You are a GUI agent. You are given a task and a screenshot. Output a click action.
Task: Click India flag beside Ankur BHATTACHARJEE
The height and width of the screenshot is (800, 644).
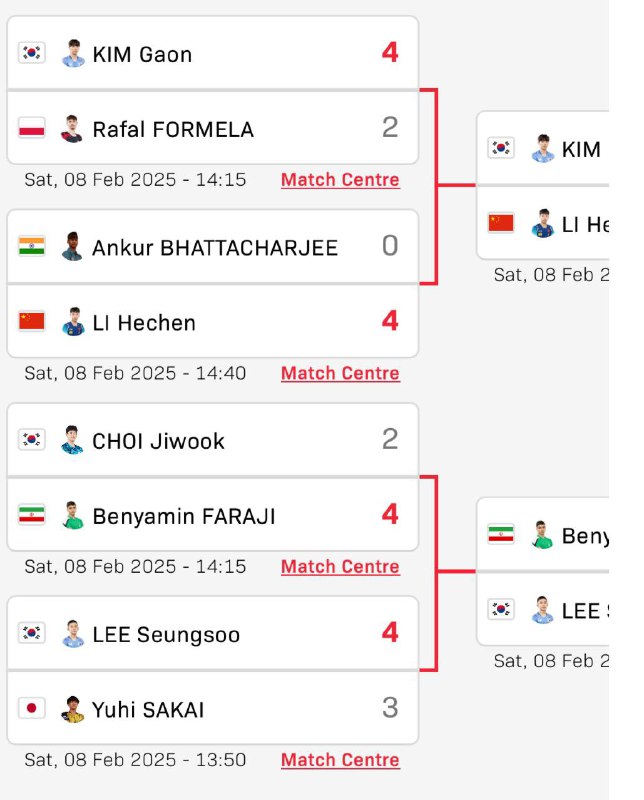[32, 245]
